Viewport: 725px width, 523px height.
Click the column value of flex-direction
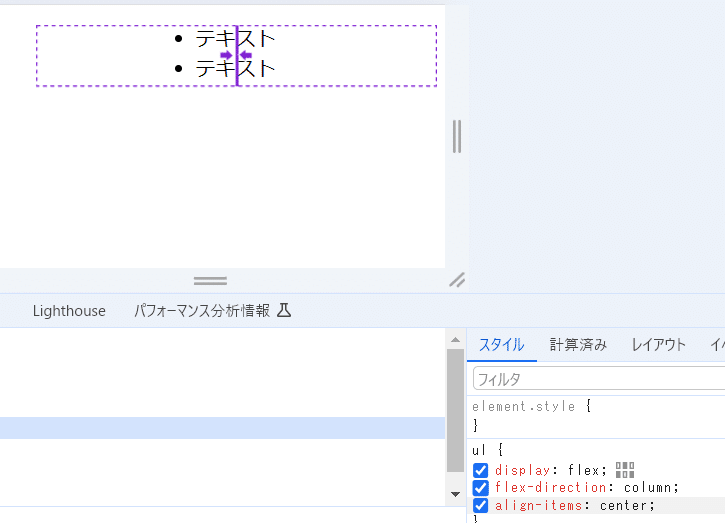click(648, 487)
